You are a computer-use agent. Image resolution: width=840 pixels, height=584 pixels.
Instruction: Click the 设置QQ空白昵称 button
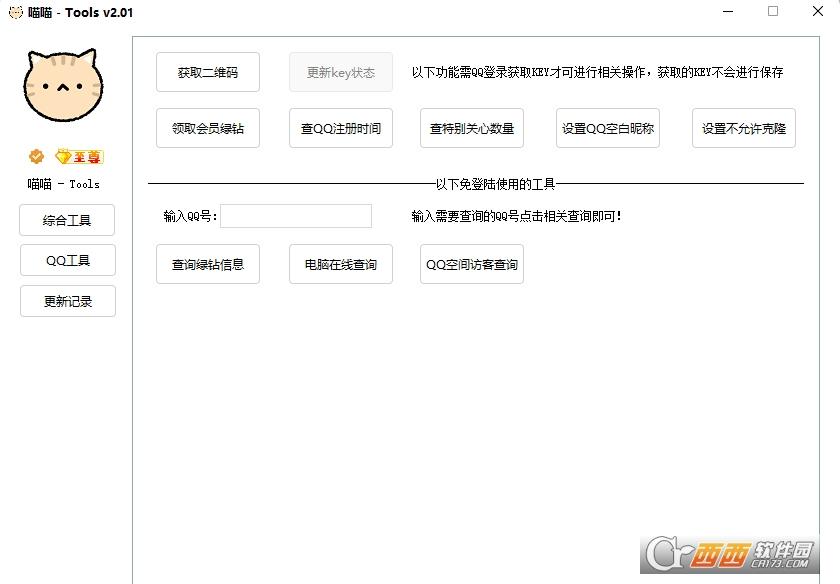608,128
